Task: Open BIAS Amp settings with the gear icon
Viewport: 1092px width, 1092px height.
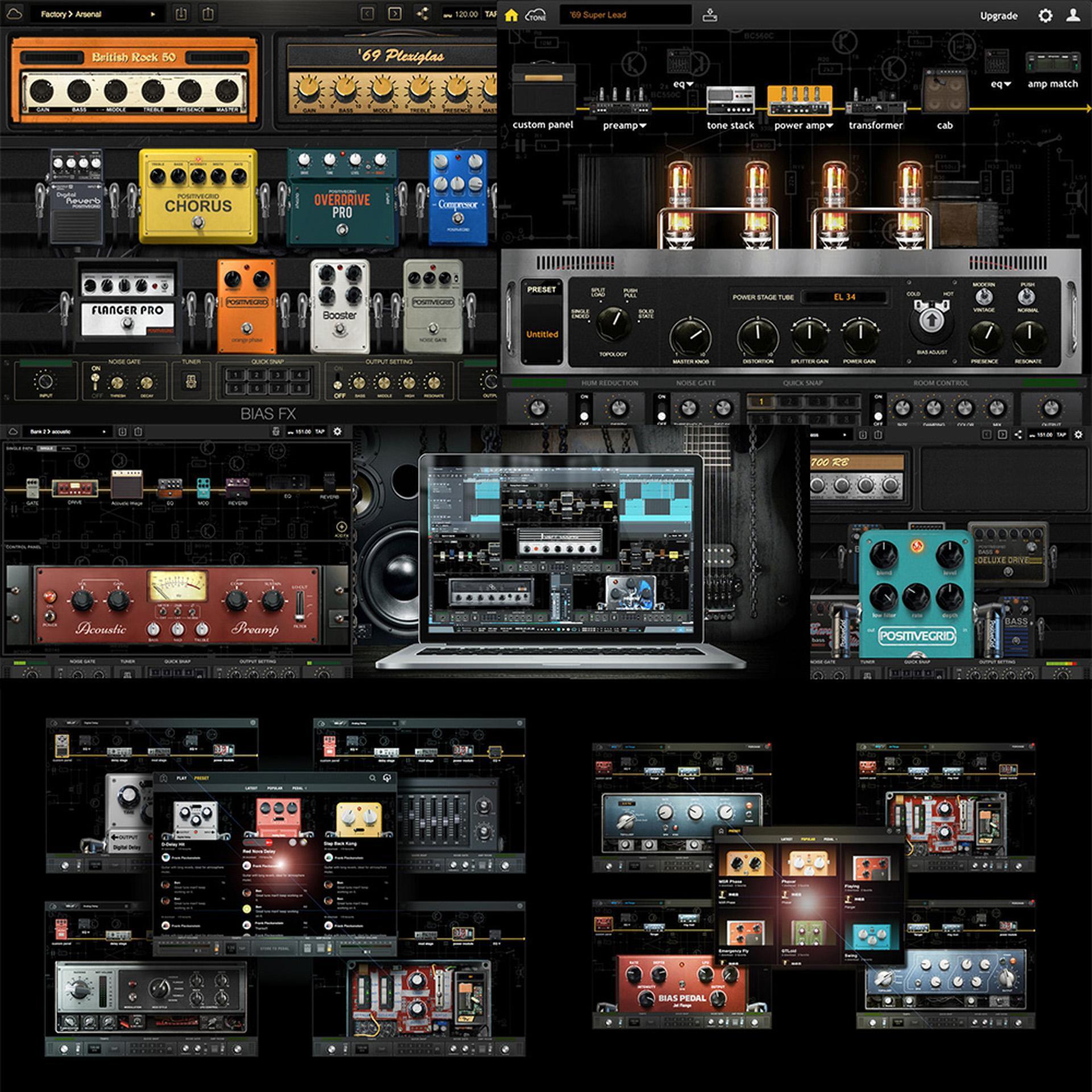Action: 1045,15
